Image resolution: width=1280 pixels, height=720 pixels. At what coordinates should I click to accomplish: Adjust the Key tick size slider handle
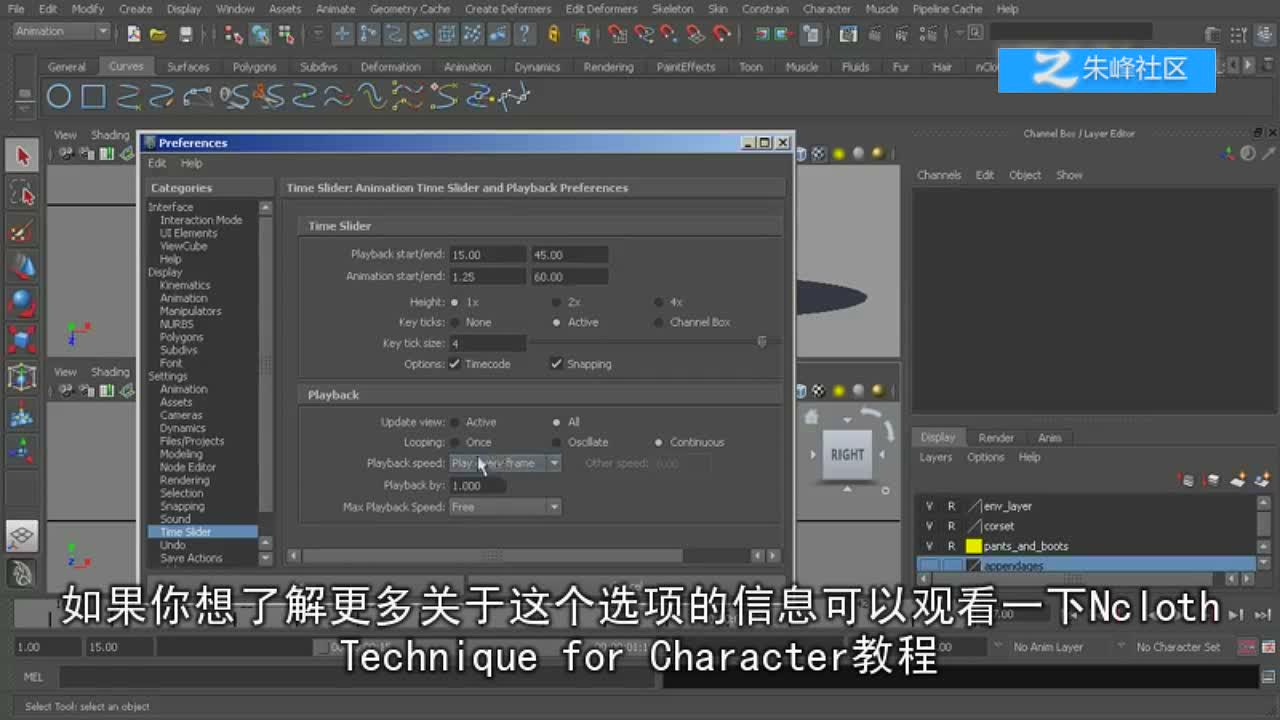[762, 342]
